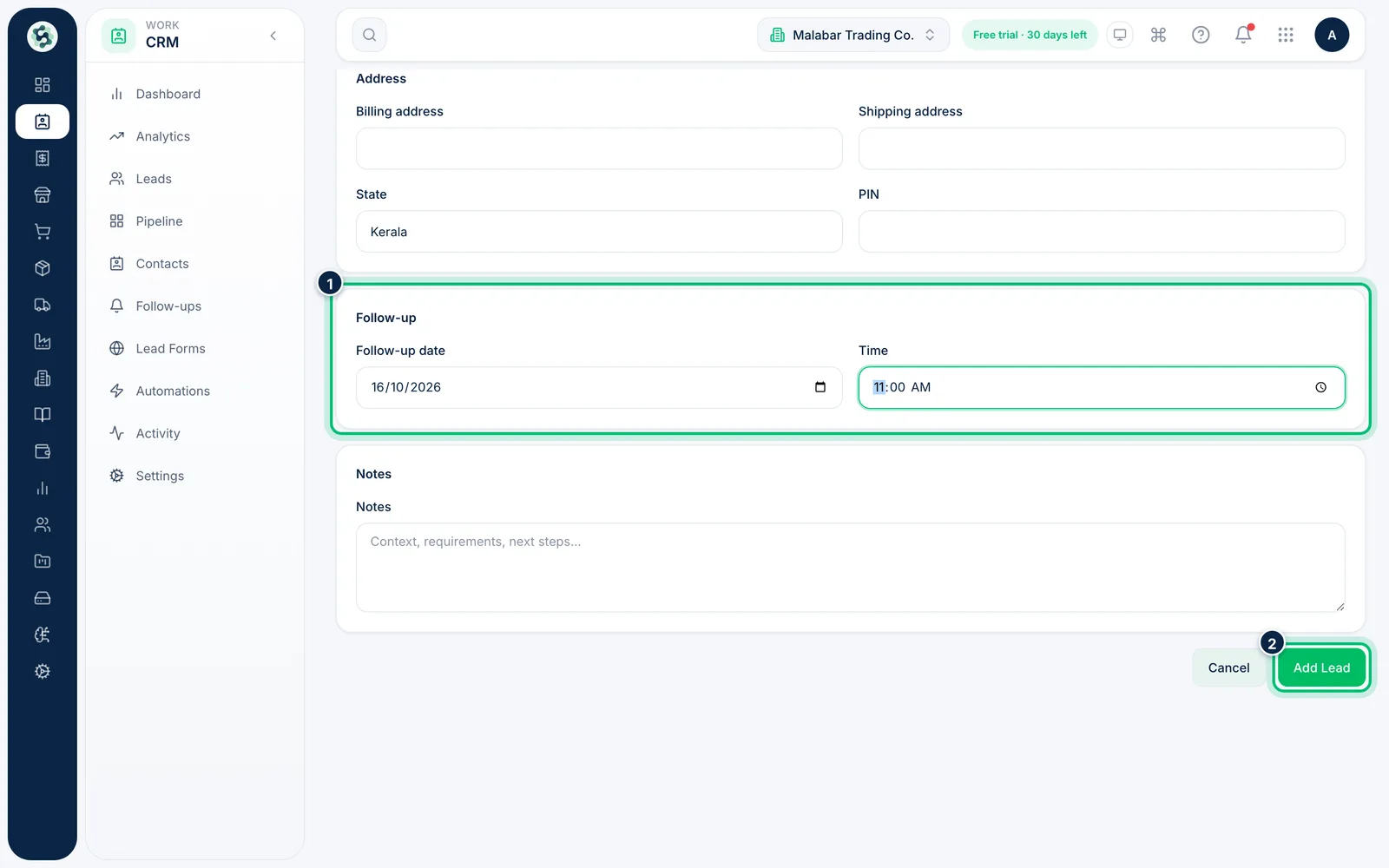Open the gear settings icon in dark rail
Viewport: 1389px width, 868px height.
[x=42, y=672]
